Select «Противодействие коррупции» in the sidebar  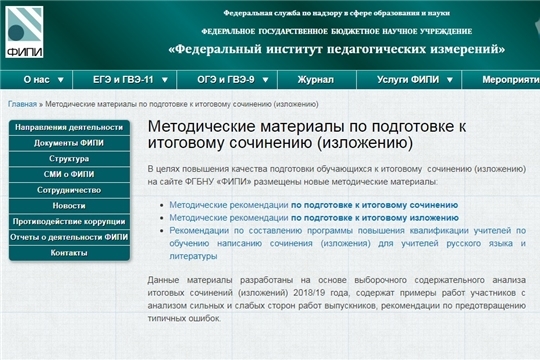69,222
